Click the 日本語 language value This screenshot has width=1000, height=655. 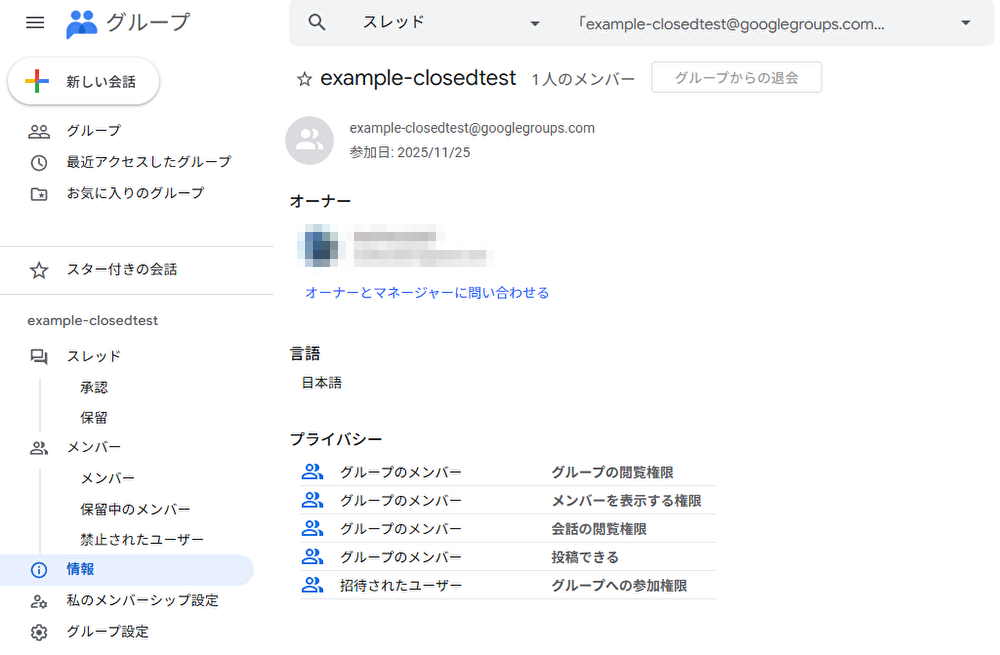(x=321, y=383)
